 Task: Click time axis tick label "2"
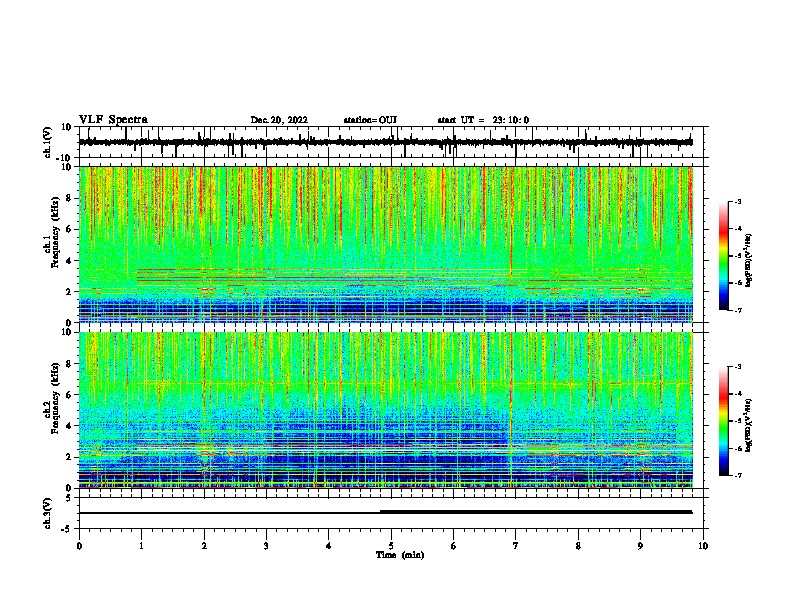204,546
